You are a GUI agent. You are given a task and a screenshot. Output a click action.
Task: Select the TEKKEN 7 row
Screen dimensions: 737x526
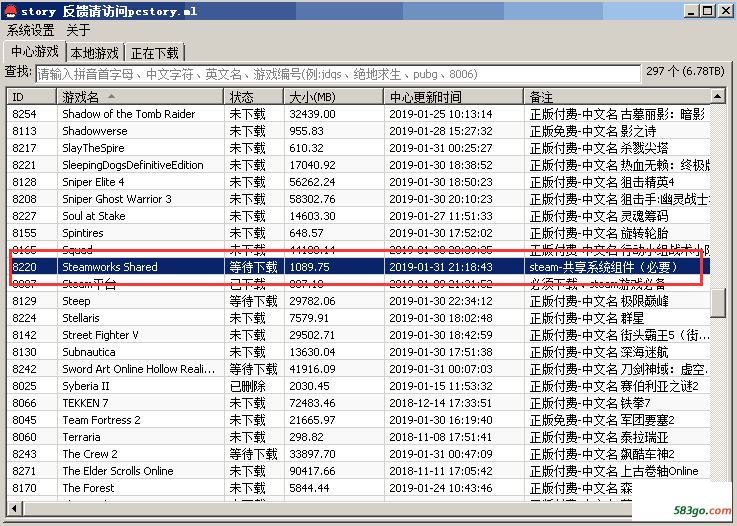[x=358, y=403]
